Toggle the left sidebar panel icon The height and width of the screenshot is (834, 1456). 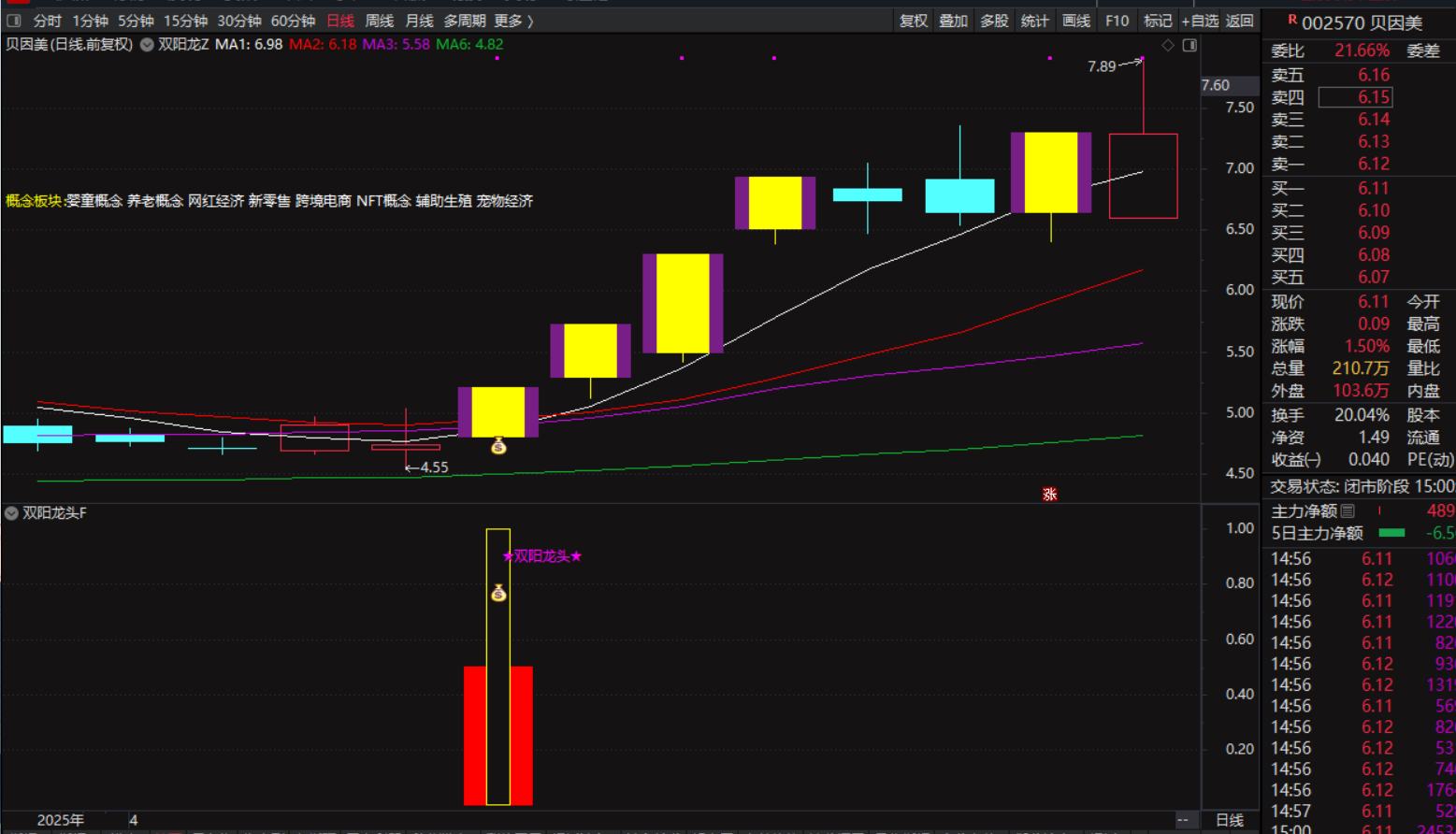14,21
